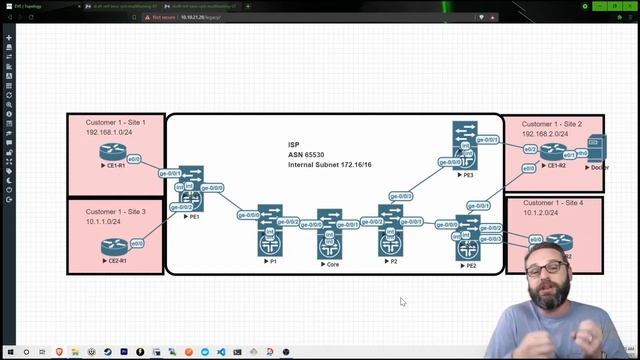Open Lab details table icon in sidebar
Viewport: 640px width, 360px height.
coord(9,124)
